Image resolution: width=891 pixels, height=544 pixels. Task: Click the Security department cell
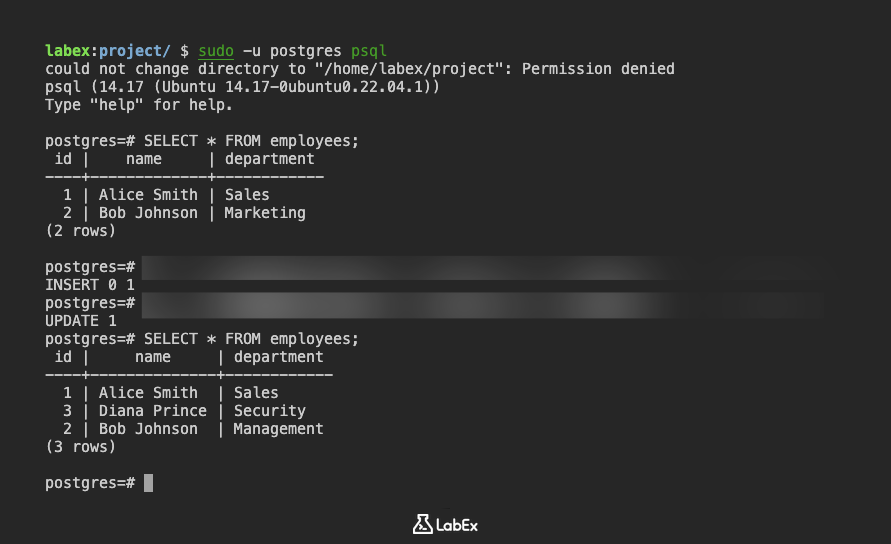269,411
